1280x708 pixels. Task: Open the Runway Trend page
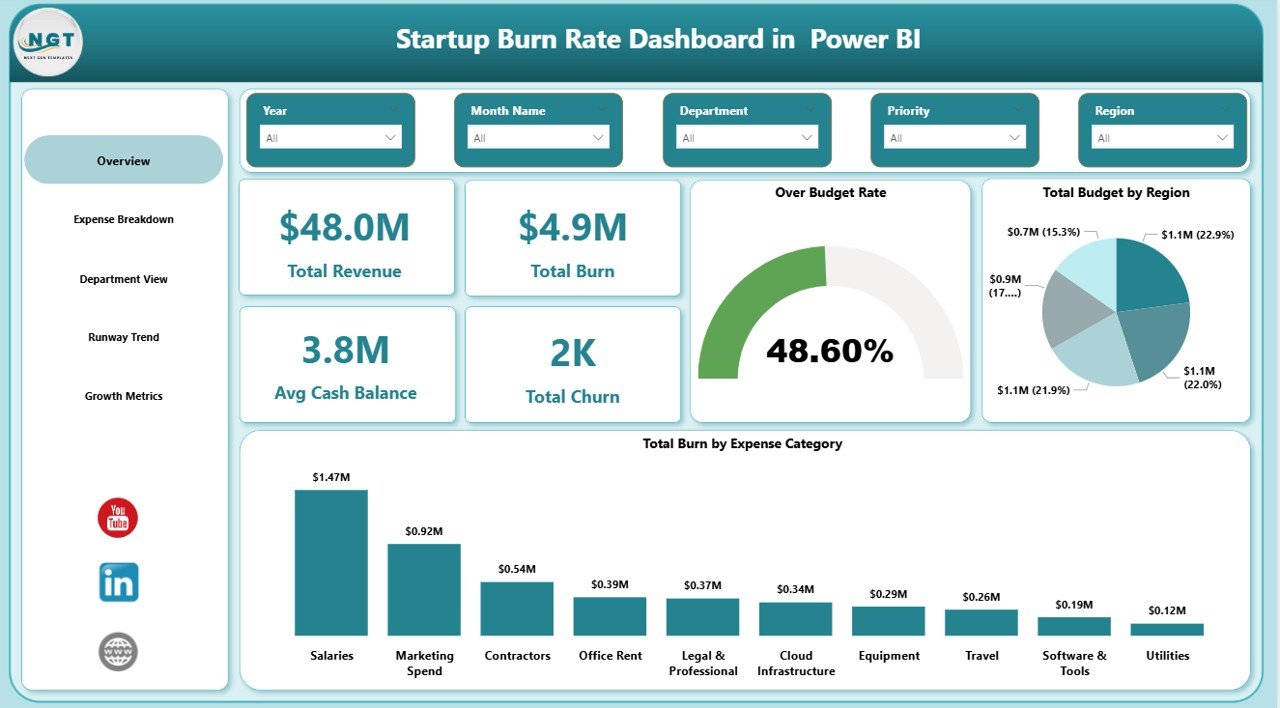point(123,337)
